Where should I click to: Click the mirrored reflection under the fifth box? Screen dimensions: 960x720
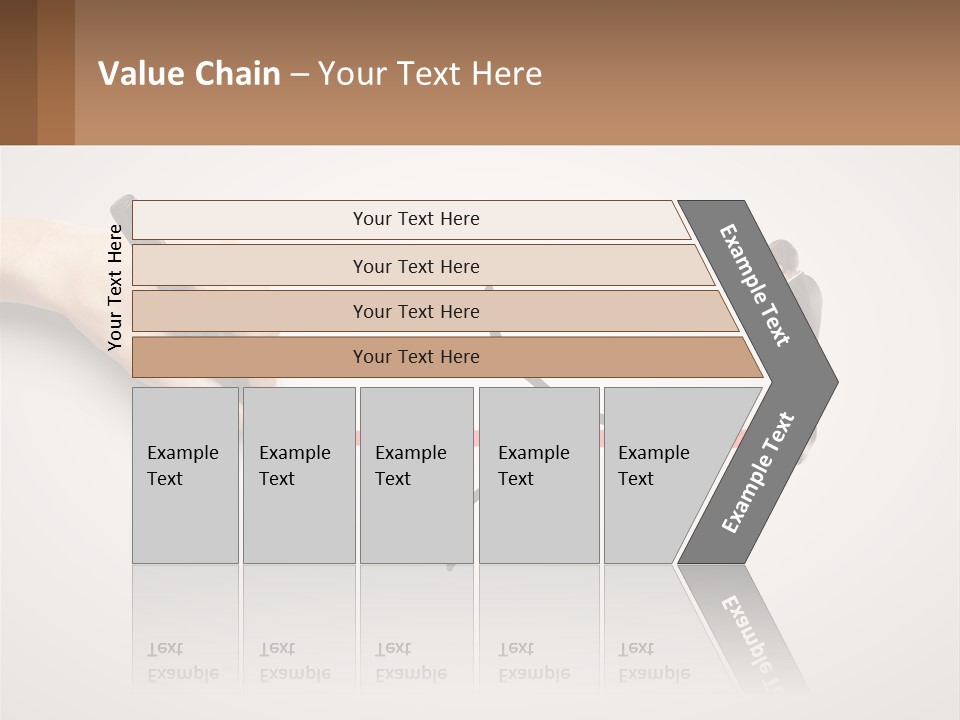653,661
